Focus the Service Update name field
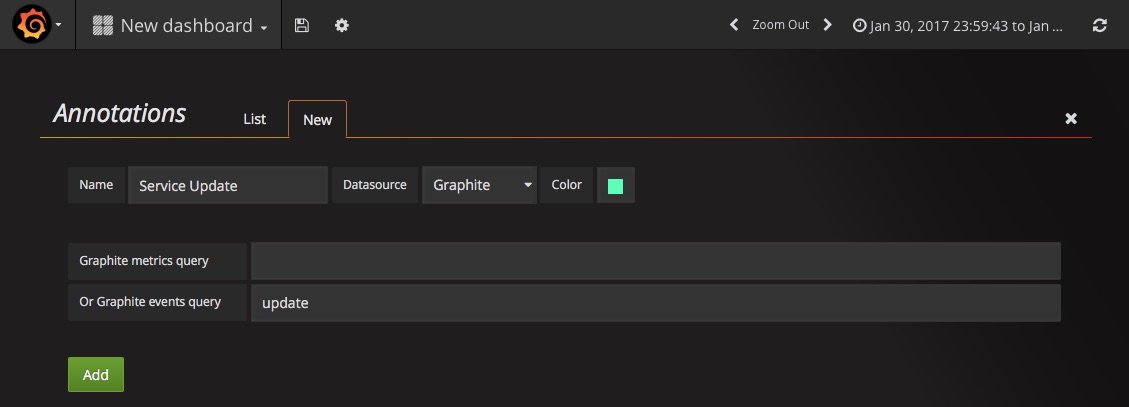Viewport: 1129px width, 407px height. (x=228, y=185)
